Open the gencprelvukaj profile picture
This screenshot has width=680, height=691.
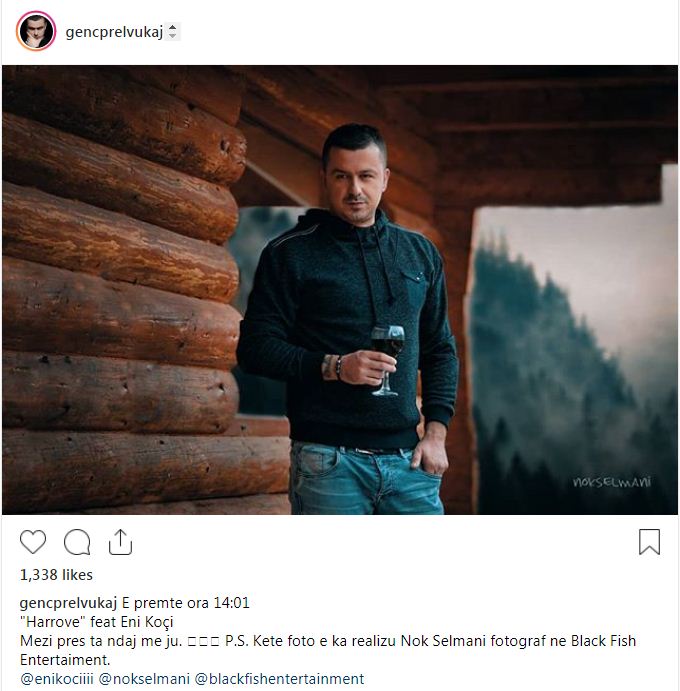(x=36, y=31)
